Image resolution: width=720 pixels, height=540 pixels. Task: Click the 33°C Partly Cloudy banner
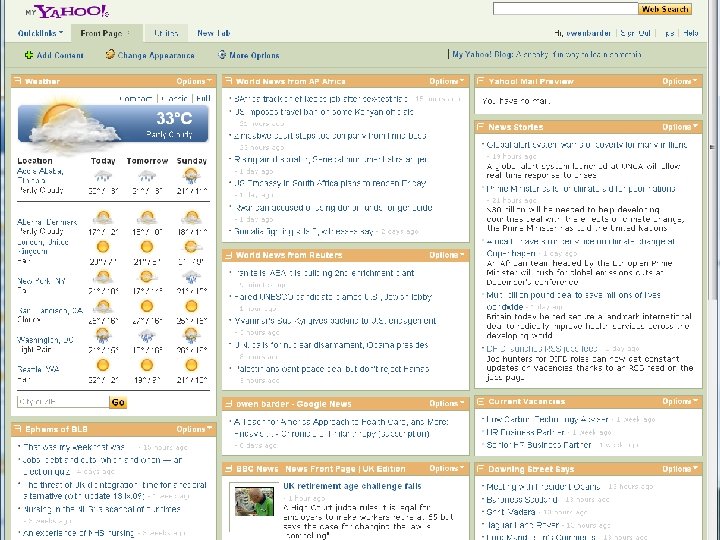click(113, 123)
